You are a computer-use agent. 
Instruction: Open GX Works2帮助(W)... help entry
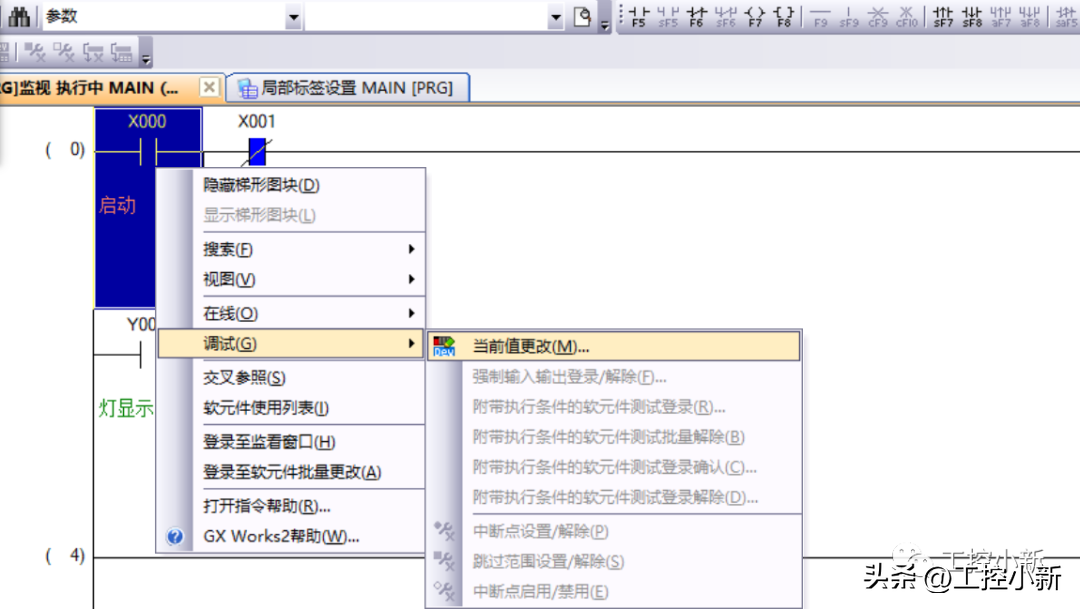coord(281,536)
